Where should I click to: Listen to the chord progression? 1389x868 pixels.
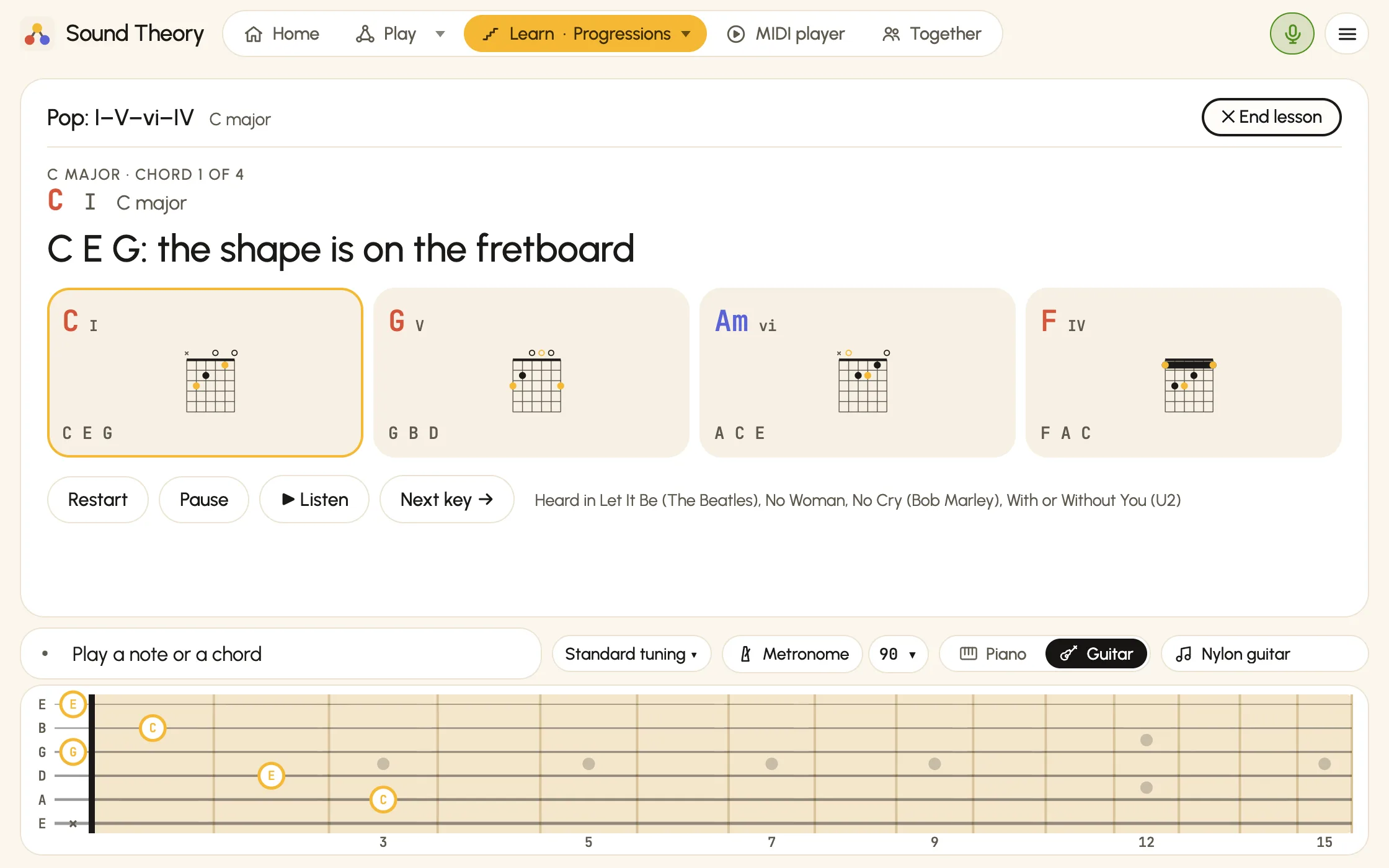click(x=314, y=499)
